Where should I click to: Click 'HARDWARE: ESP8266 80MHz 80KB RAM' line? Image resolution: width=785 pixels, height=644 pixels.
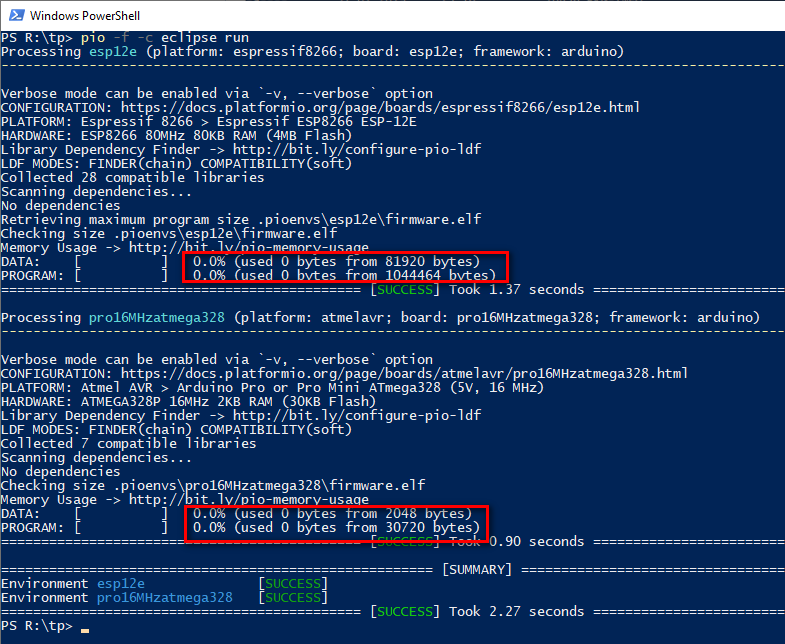click(x=176, y=136)
